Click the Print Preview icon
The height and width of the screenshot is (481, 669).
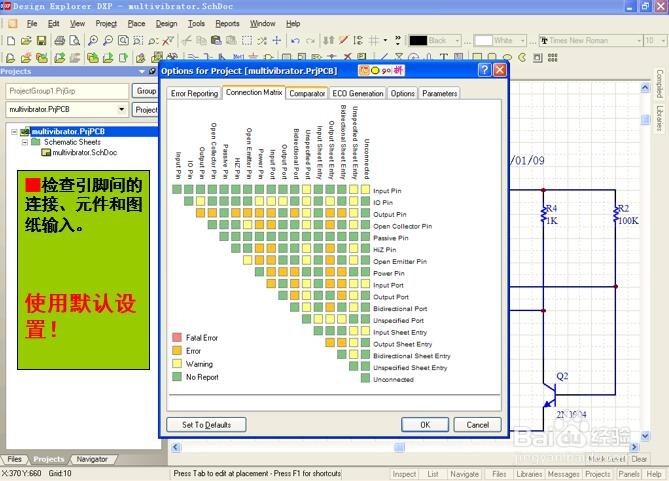[x=75, y=41]
